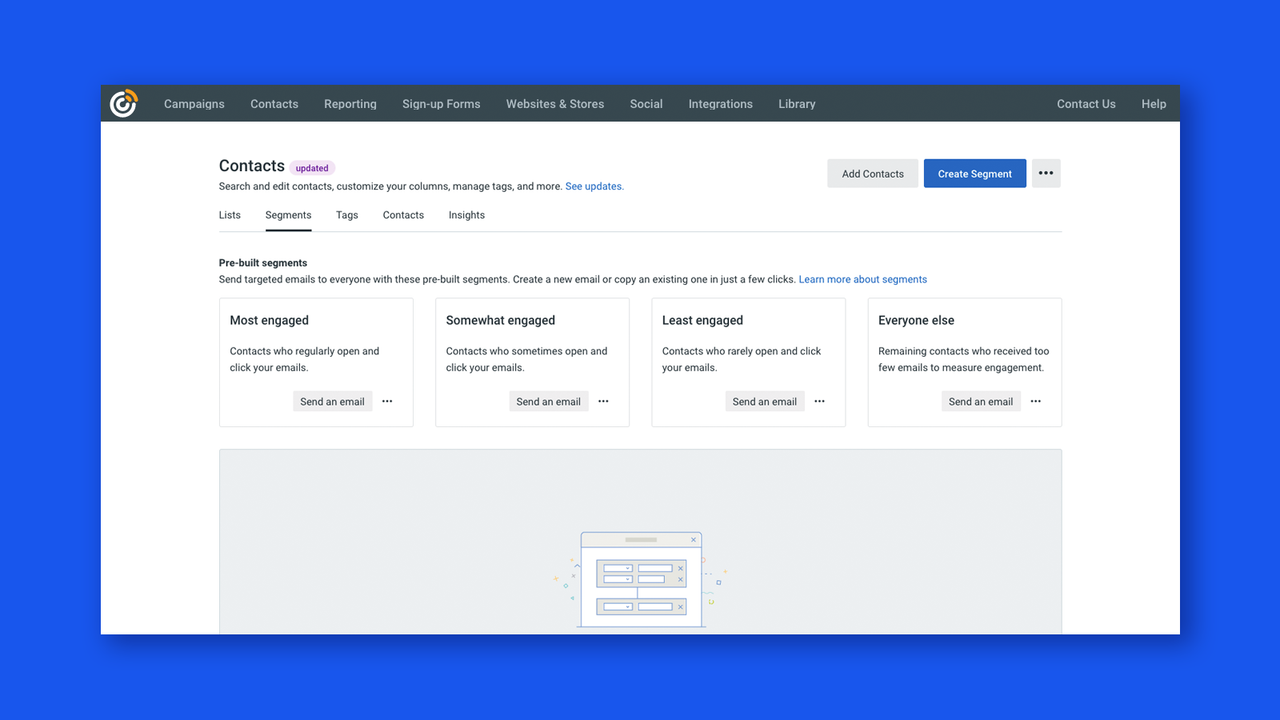Open Sign-up Forms in navigation bar

click(441, 104)
